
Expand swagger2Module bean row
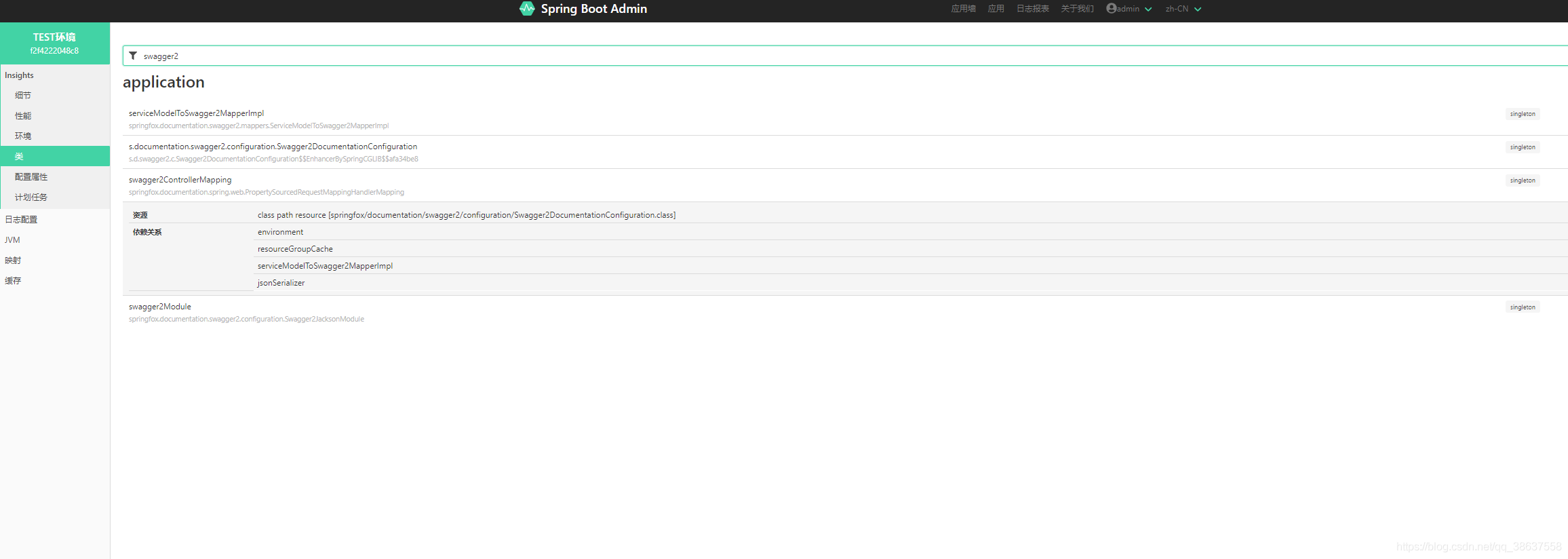tap(845, 312)
